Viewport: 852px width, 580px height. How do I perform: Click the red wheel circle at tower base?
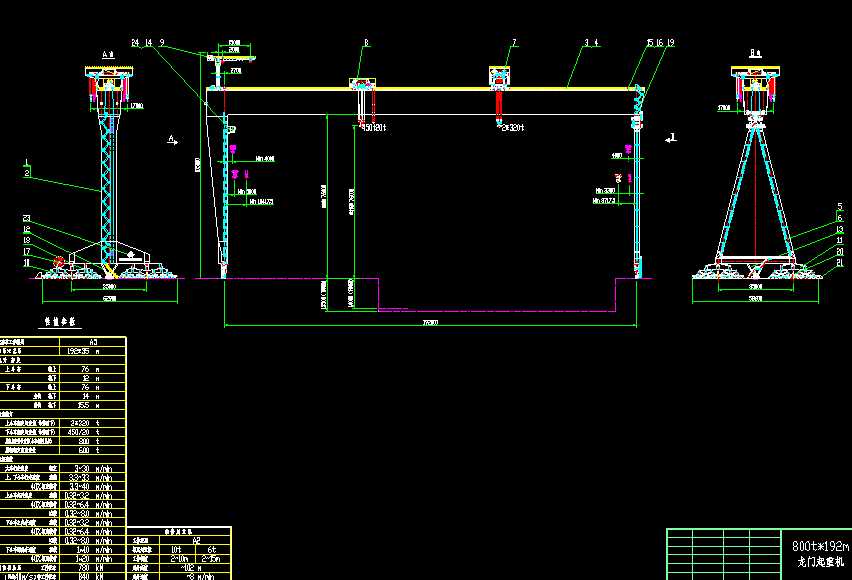[x=57, y=262]
